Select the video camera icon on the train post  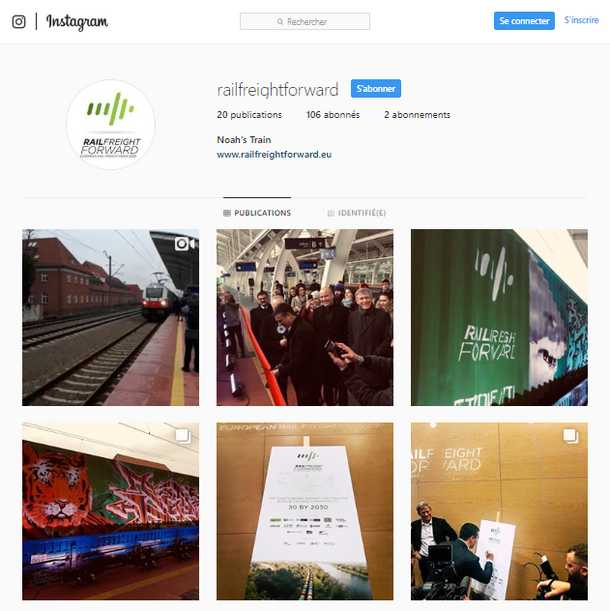[x=184, y=244]
